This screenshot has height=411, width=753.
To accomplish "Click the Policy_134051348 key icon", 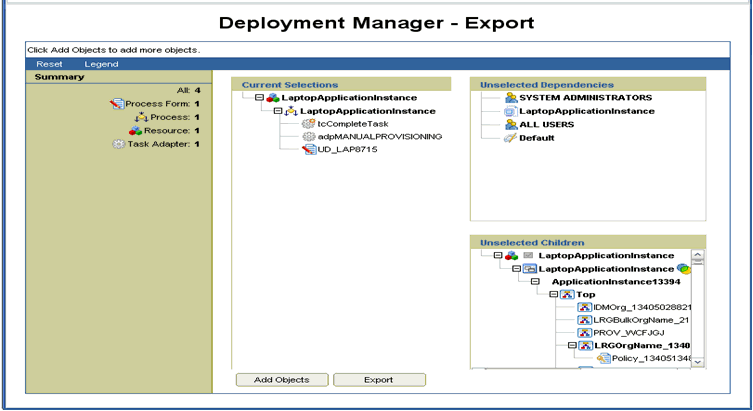I will pos(603,359).
